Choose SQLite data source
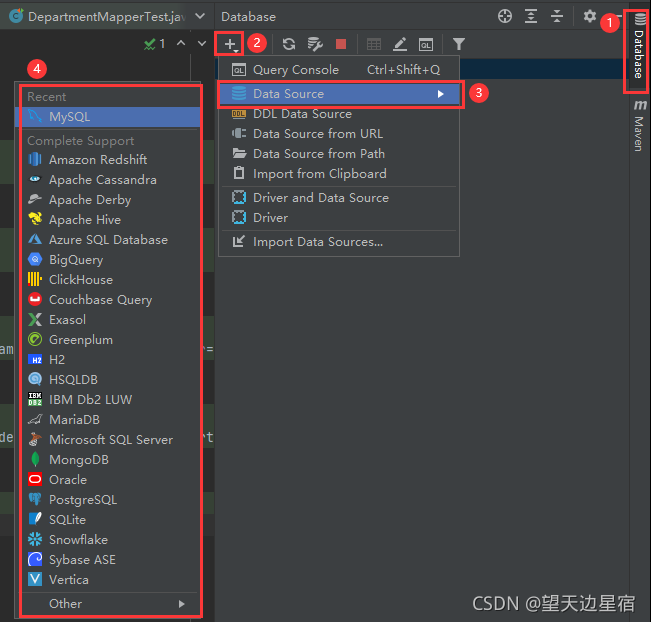 (x=108, y=519)
